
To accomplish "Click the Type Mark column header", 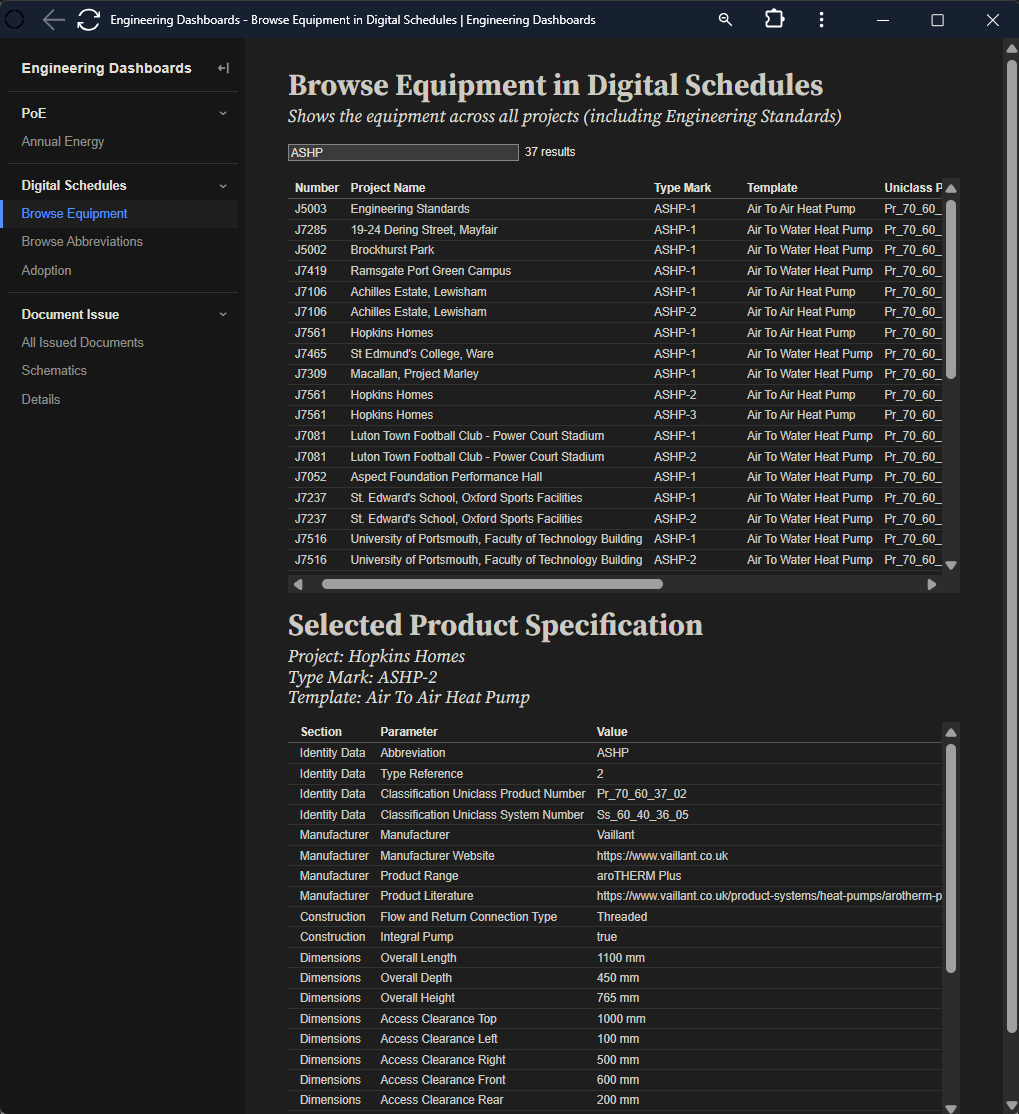I will point(682,188).
